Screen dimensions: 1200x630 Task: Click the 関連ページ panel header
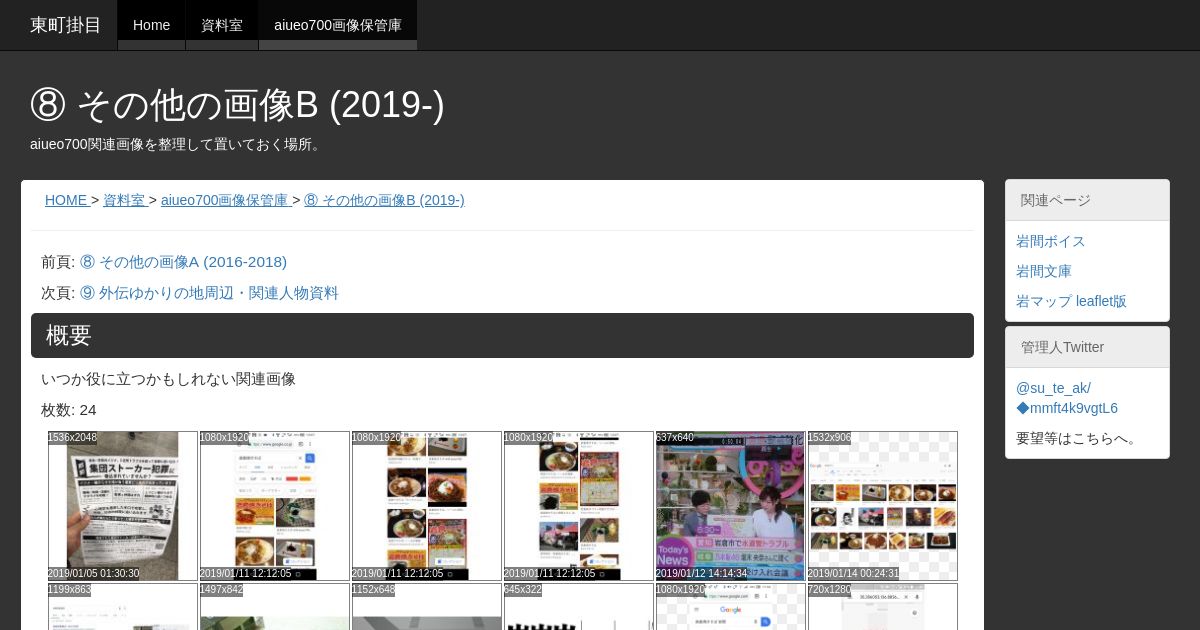[x=1087, y=200]
